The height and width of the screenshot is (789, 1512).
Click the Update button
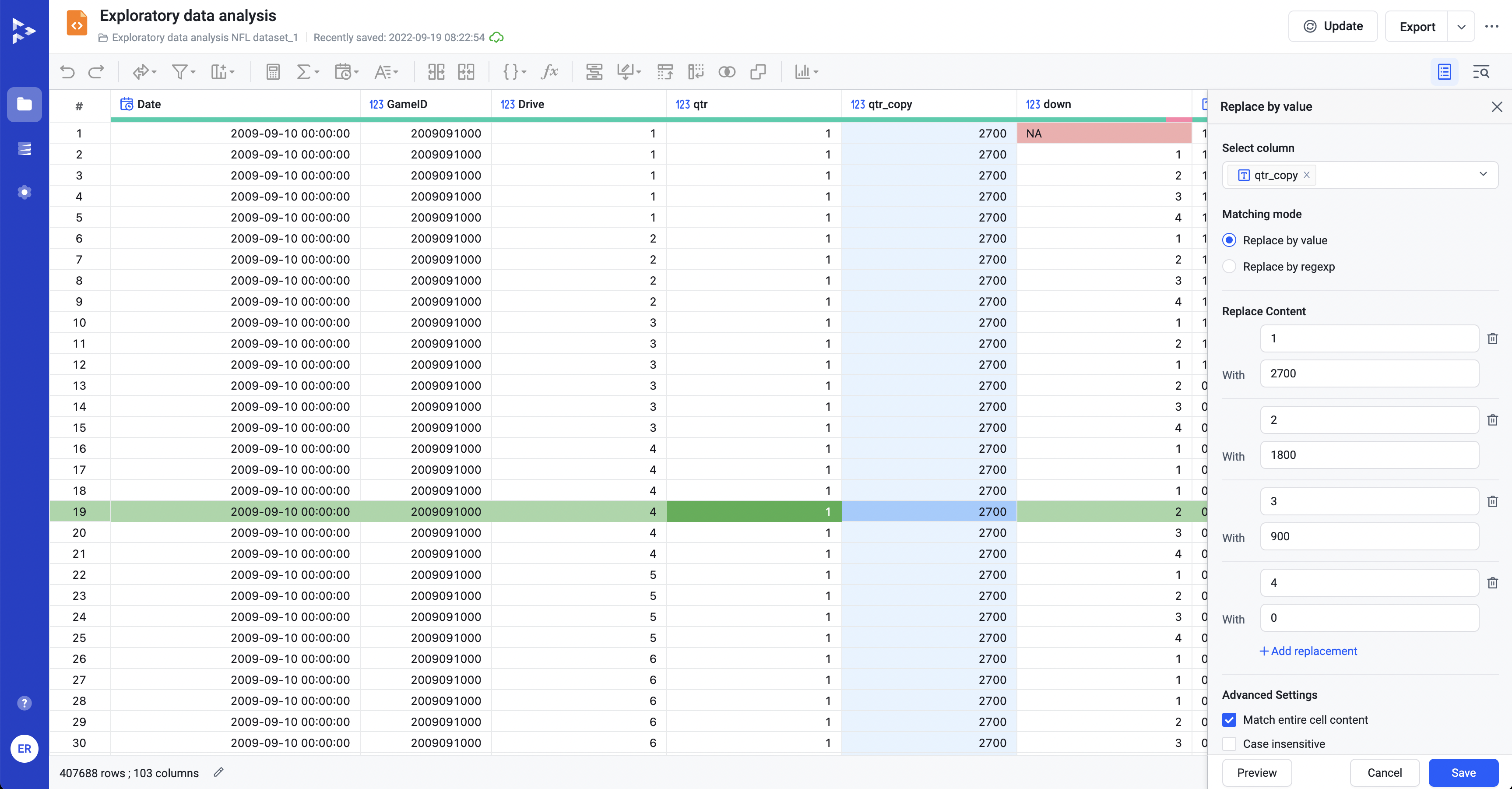[x=1333, y=26]
